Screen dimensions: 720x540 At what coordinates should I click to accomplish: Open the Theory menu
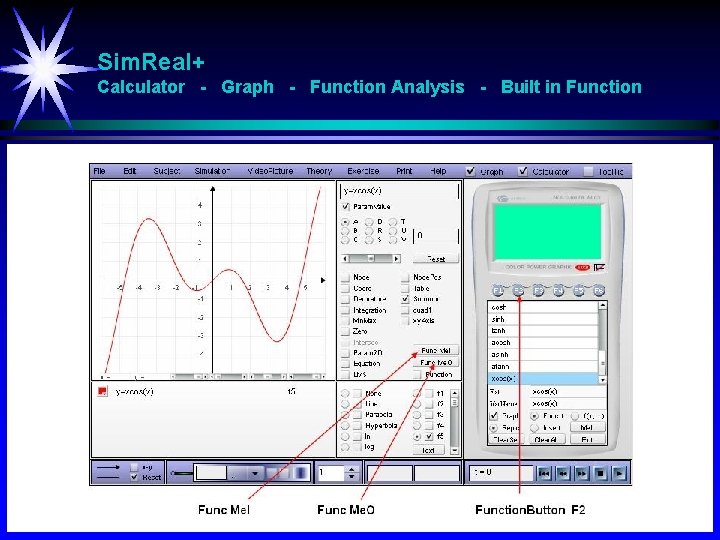pyautogui.click(x=319, y=171)
